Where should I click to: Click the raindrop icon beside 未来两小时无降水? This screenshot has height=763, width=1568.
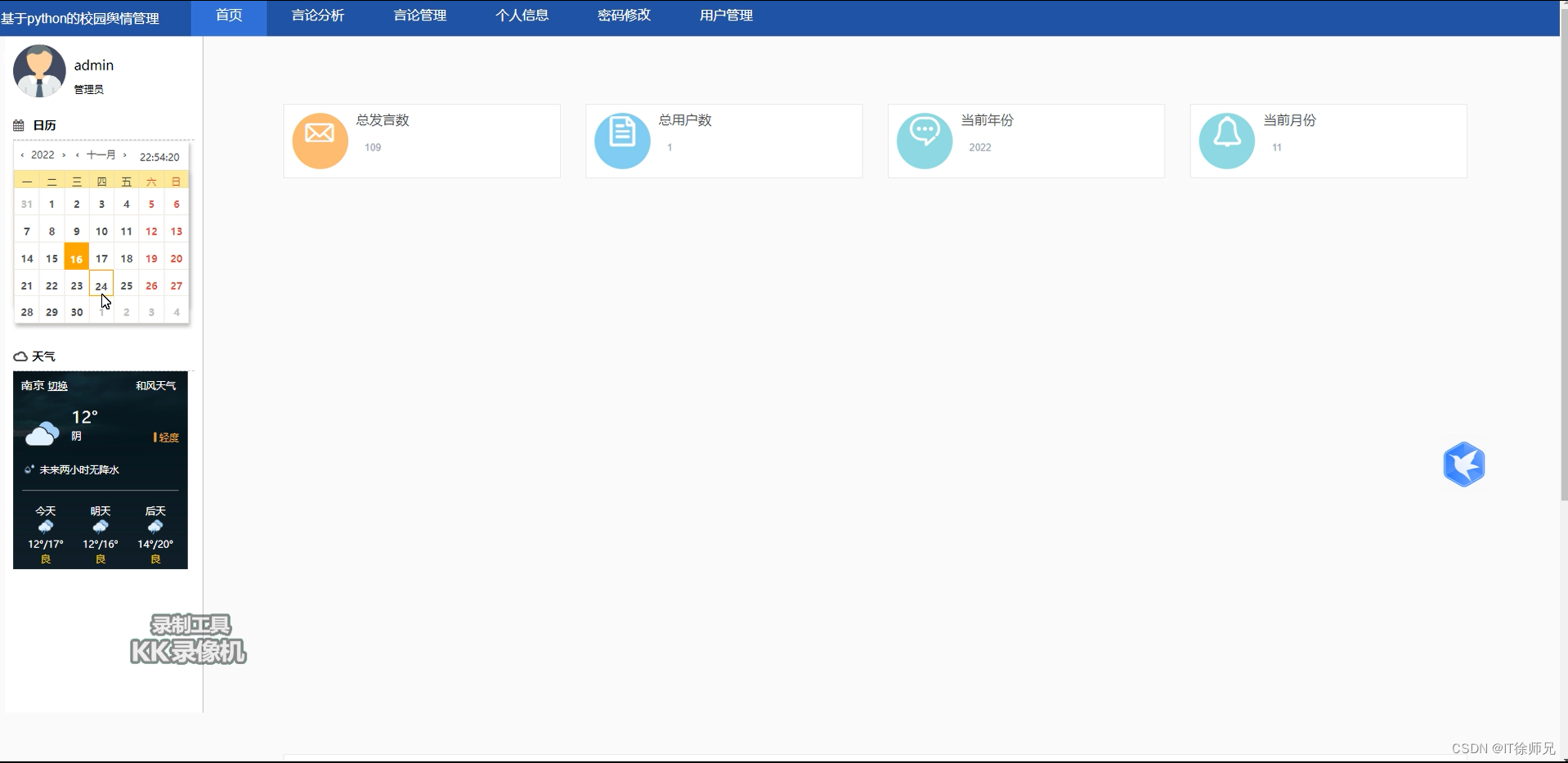[x=29, y=469]
